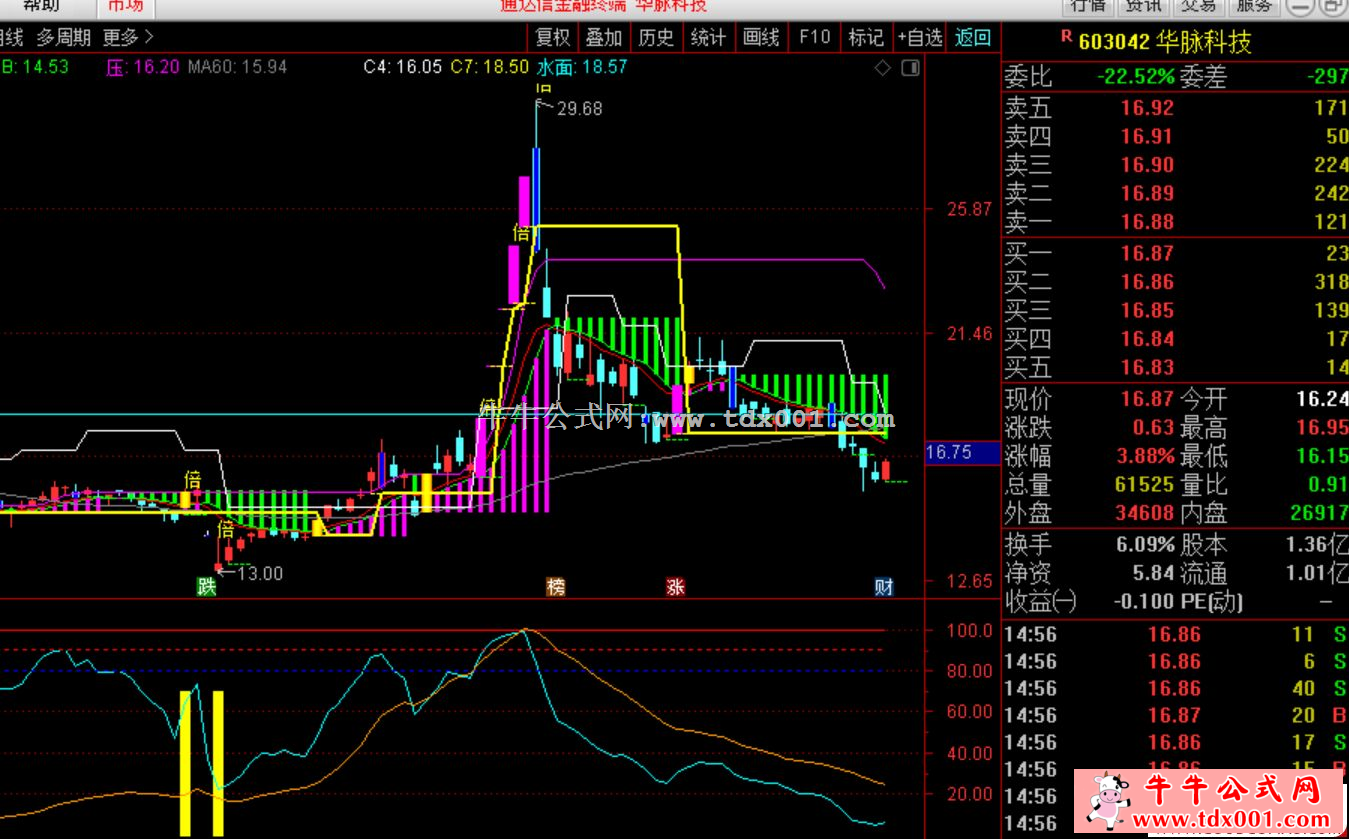Click 卖三 ask price 16.90
Screen dimensions: 1349x839
point(1147,165)
